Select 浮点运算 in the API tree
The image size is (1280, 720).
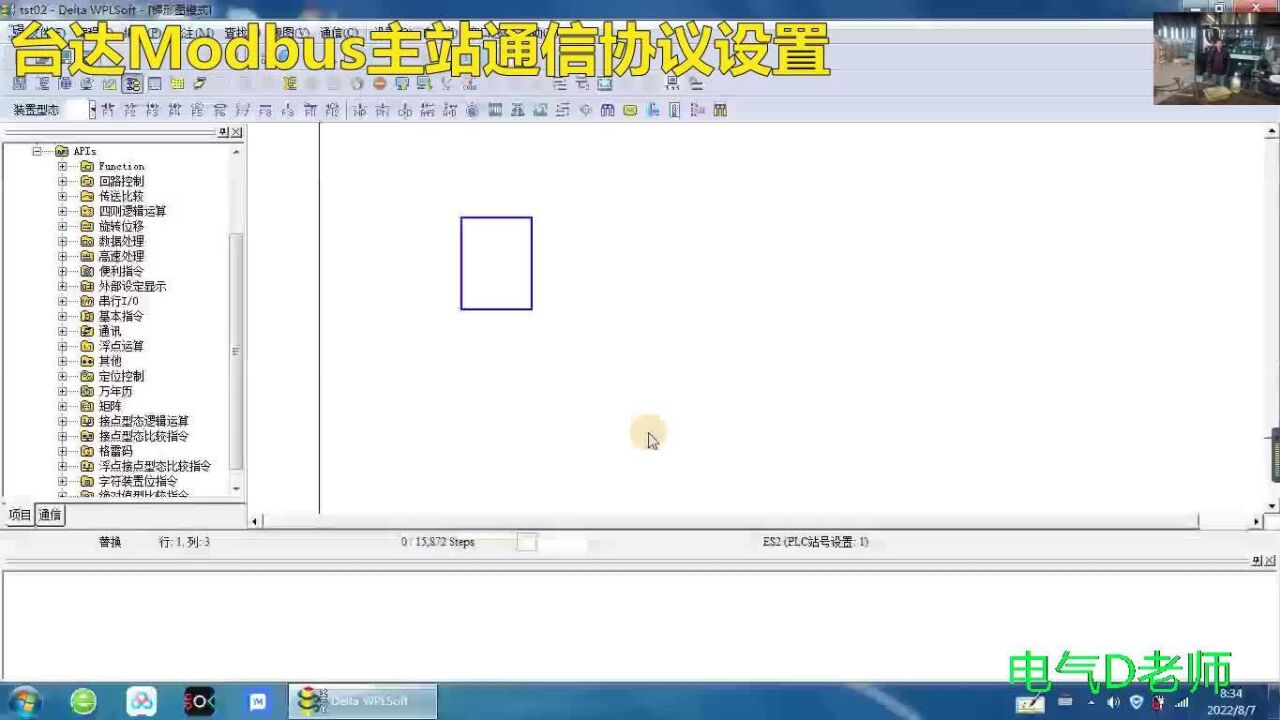point(121,346)
